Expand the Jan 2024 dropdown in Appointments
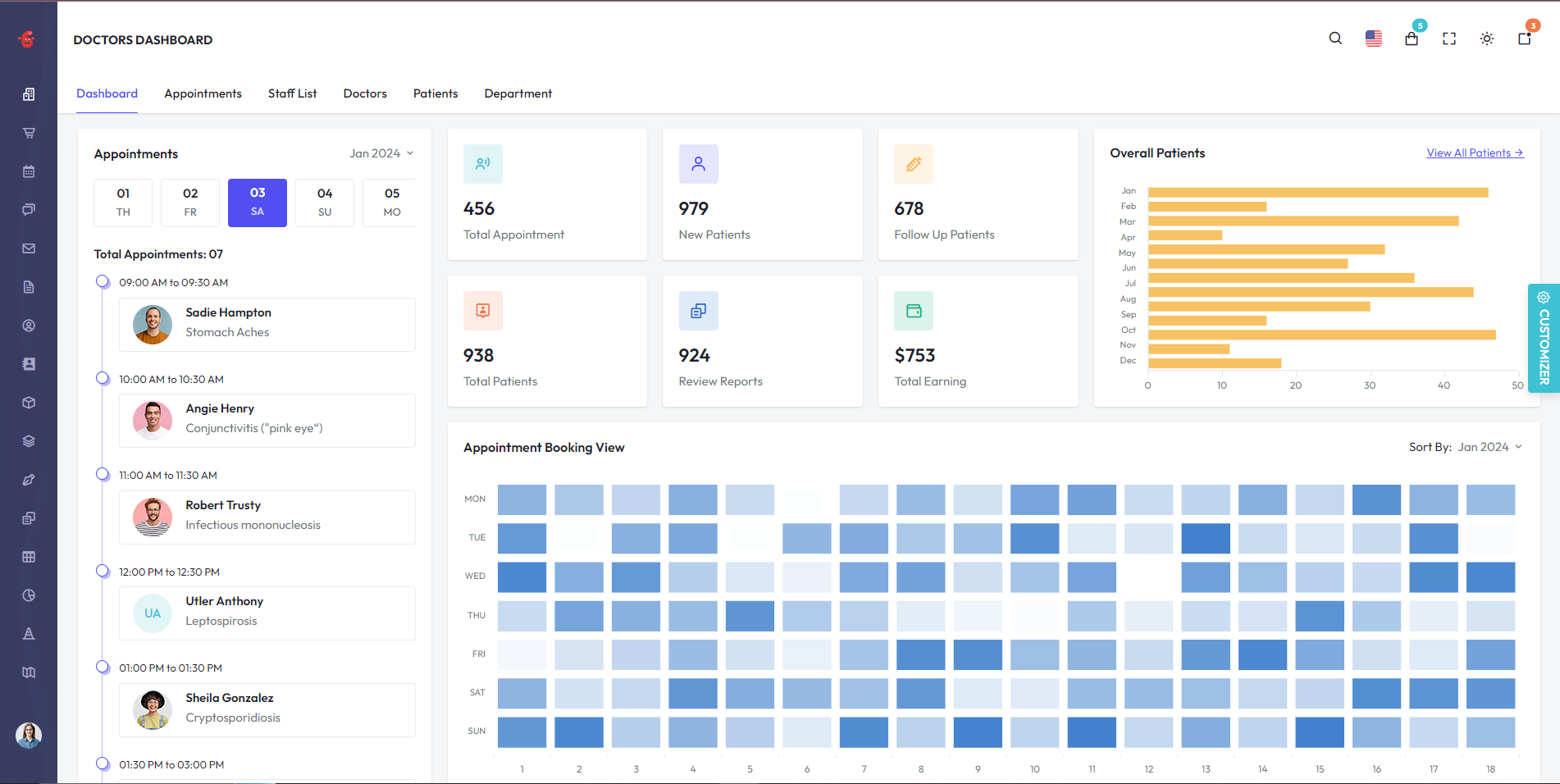Image resolution: width=1560 pixels, height=784 pixels. click(x=381, y=153)
